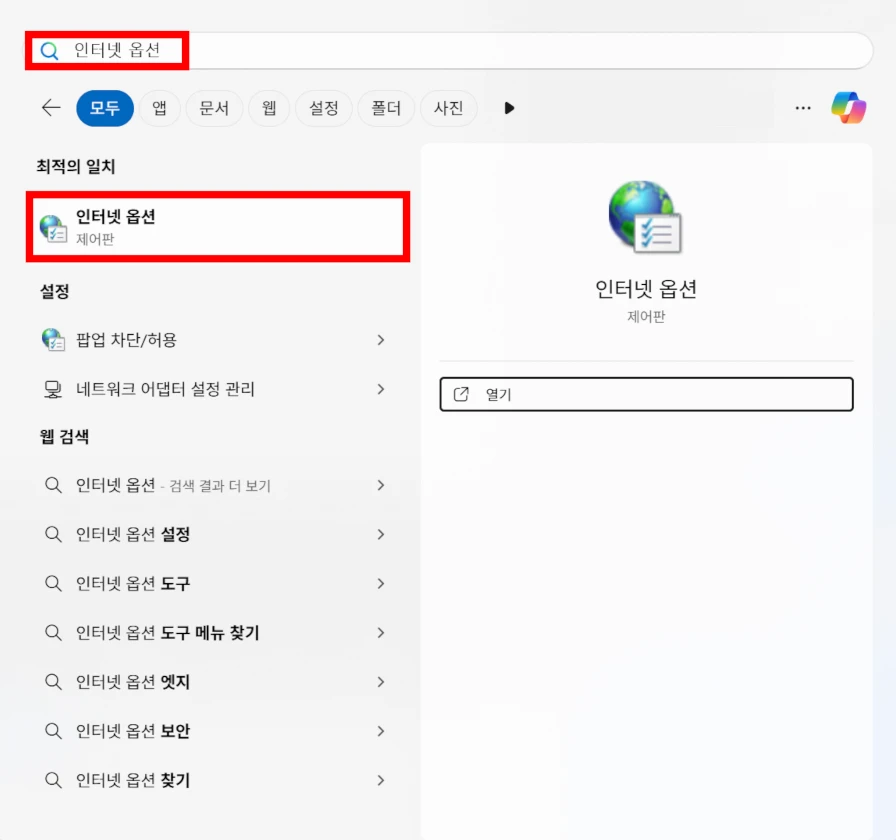Image resolution: width=896 pixels, height=840 pixels.
Task: Click magnifier icon beside 인터넷 옵션 엣지
Action: point(53,682)
